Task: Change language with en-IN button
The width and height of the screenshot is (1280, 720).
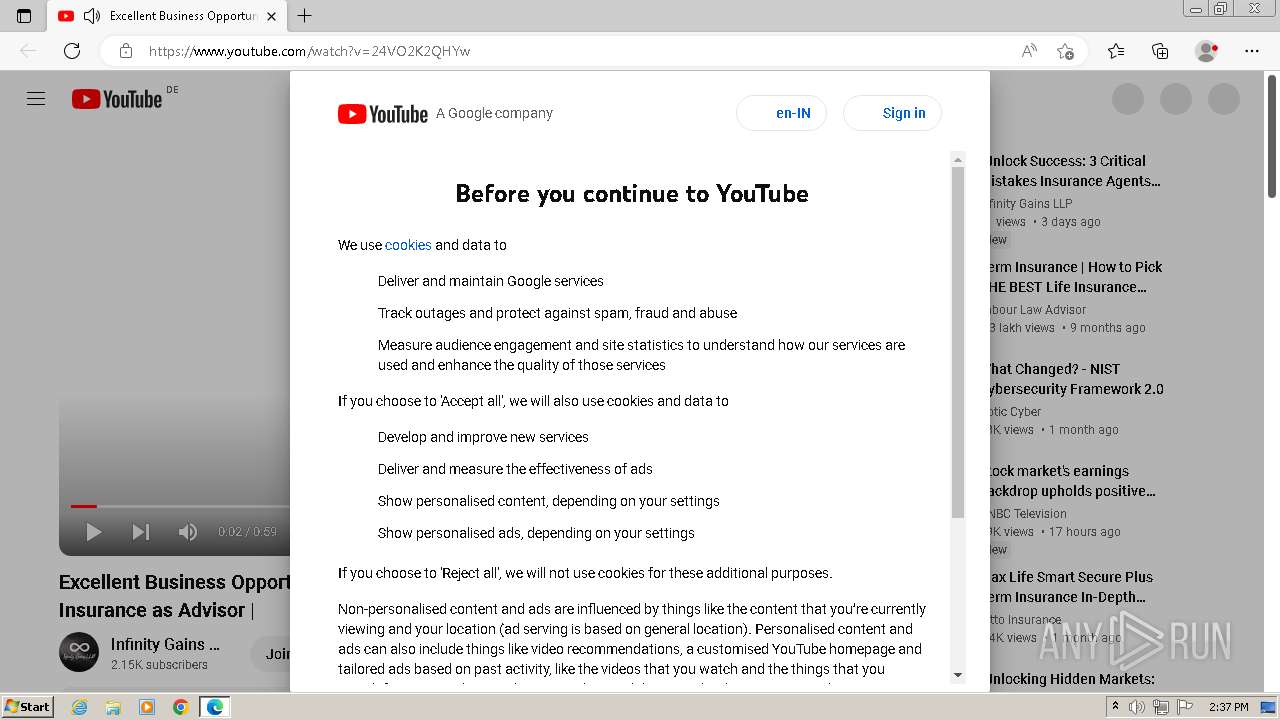Action: 782,113
